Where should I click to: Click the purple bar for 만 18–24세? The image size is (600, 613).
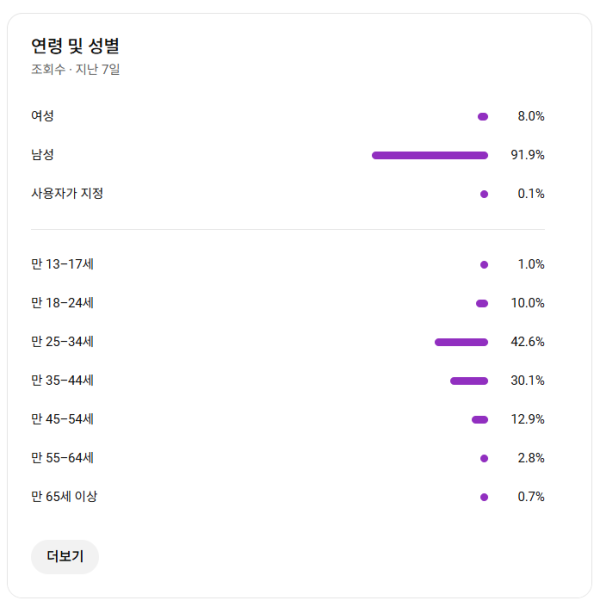(x=482, y=303)
